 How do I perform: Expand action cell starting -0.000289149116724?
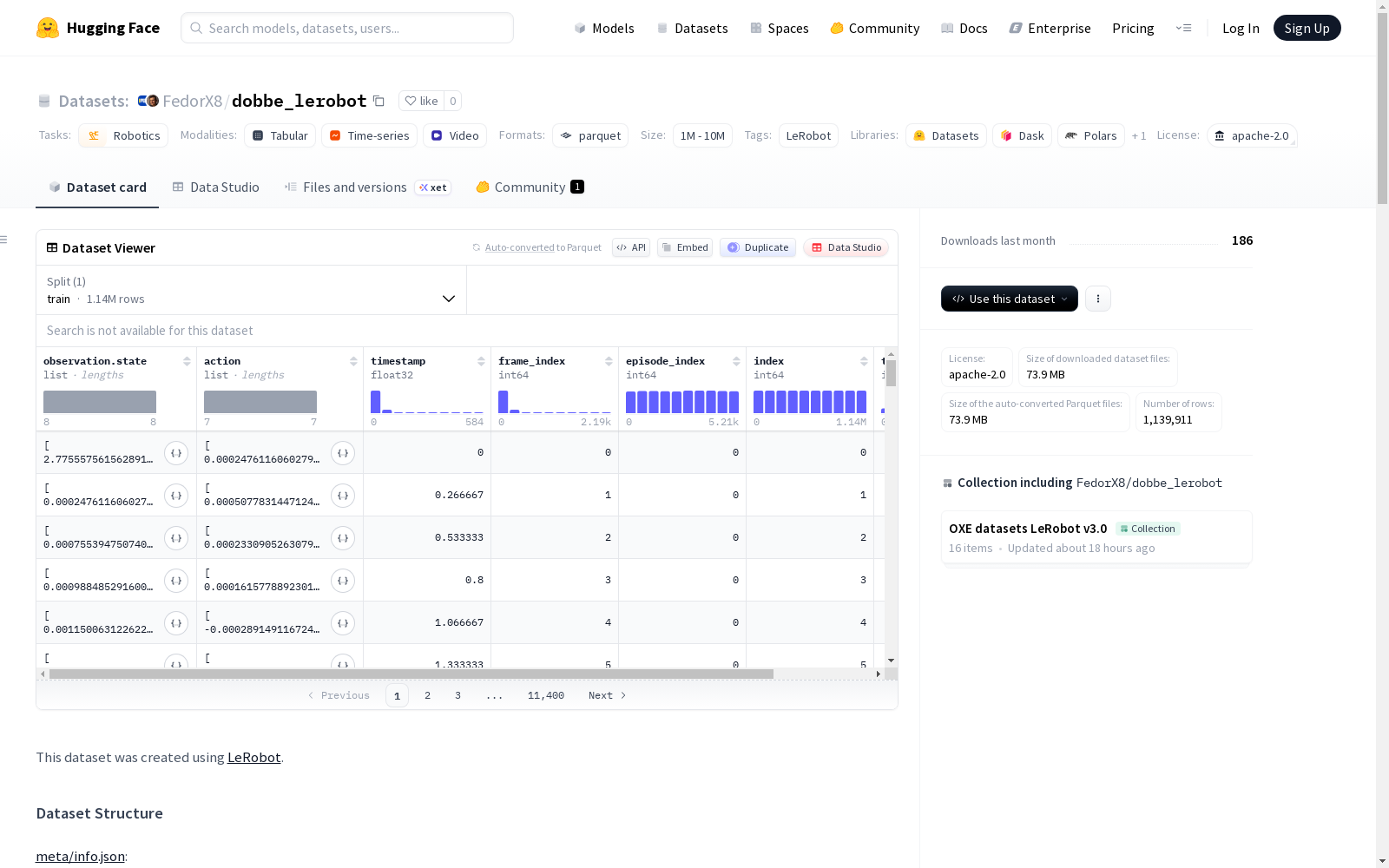click(x=343, y=622)
